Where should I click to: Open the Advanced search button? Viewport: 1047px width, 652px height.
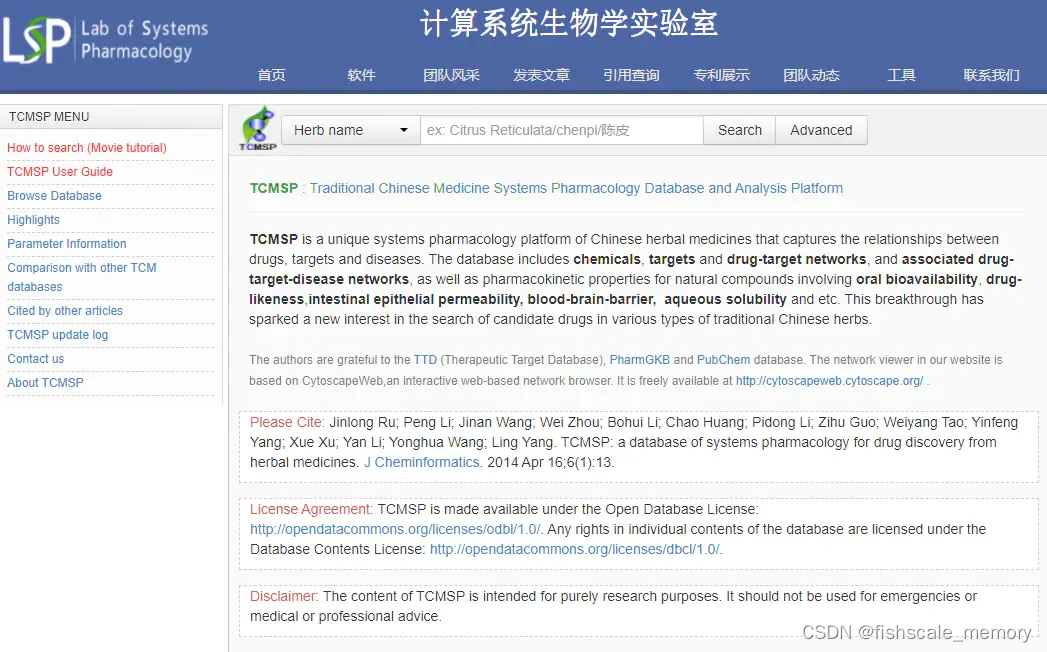(x=821, y=130)
